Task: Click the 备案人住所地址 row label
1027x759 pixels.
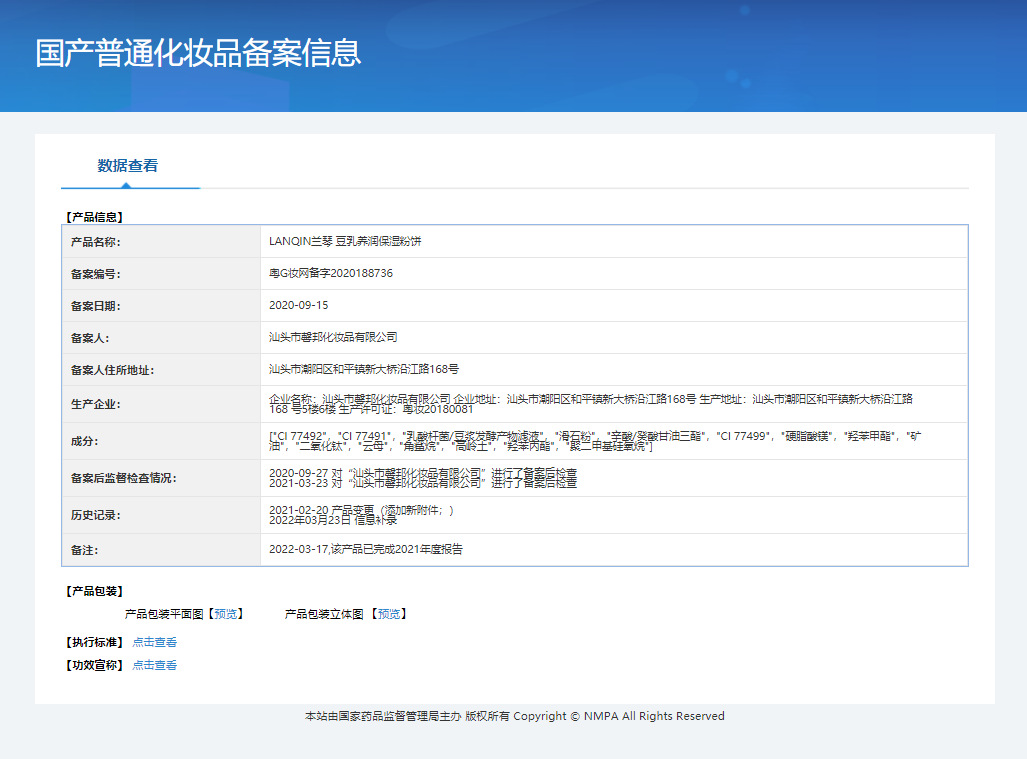Action: (113, 370)
